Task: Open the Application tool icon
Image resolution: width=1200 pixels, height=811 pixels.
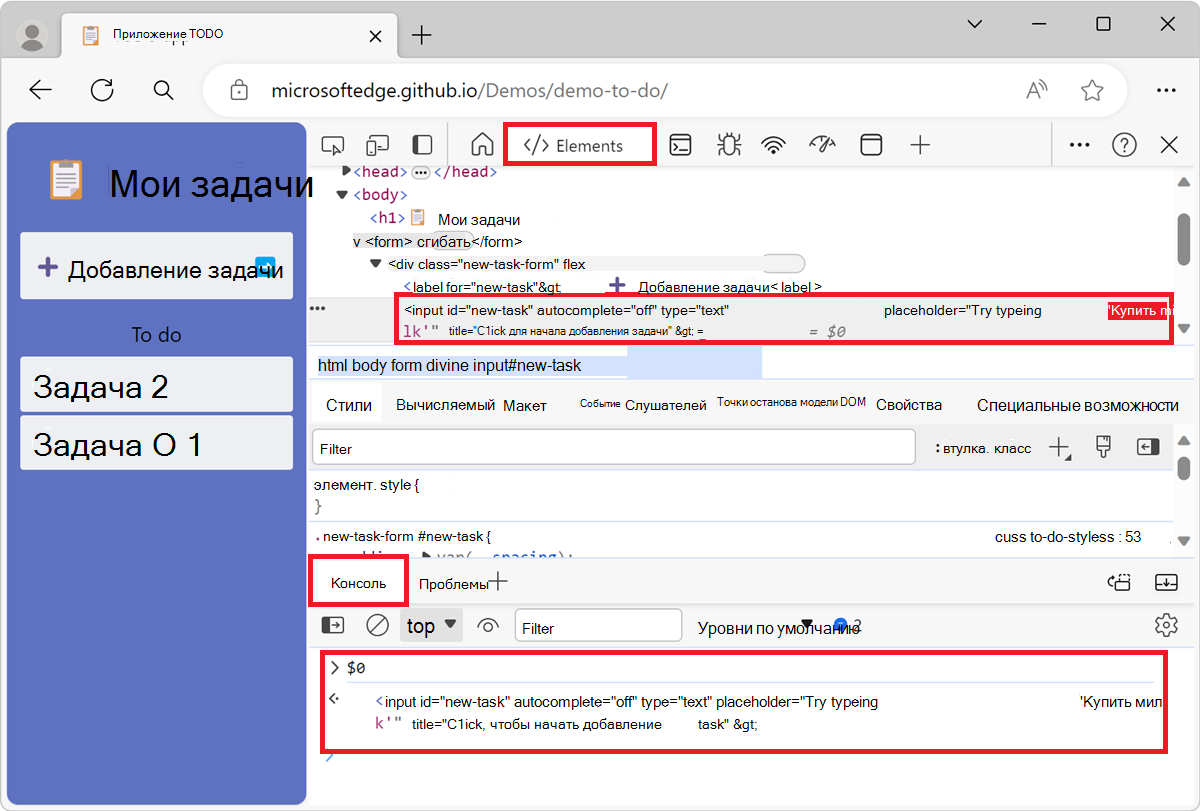Action: (872, 145)
